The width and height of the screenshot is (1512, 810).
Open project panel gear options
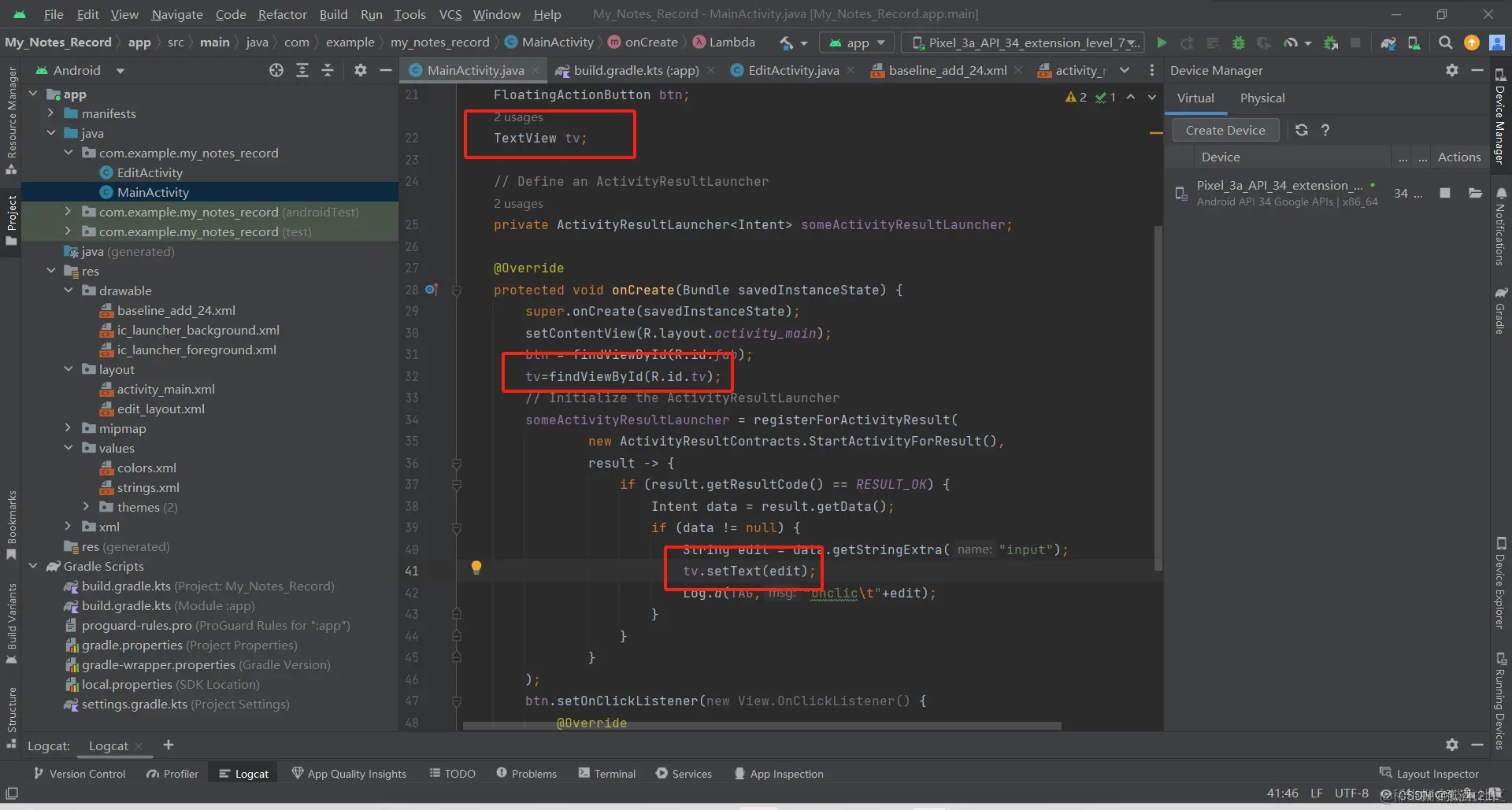click(x=361, y=70)
